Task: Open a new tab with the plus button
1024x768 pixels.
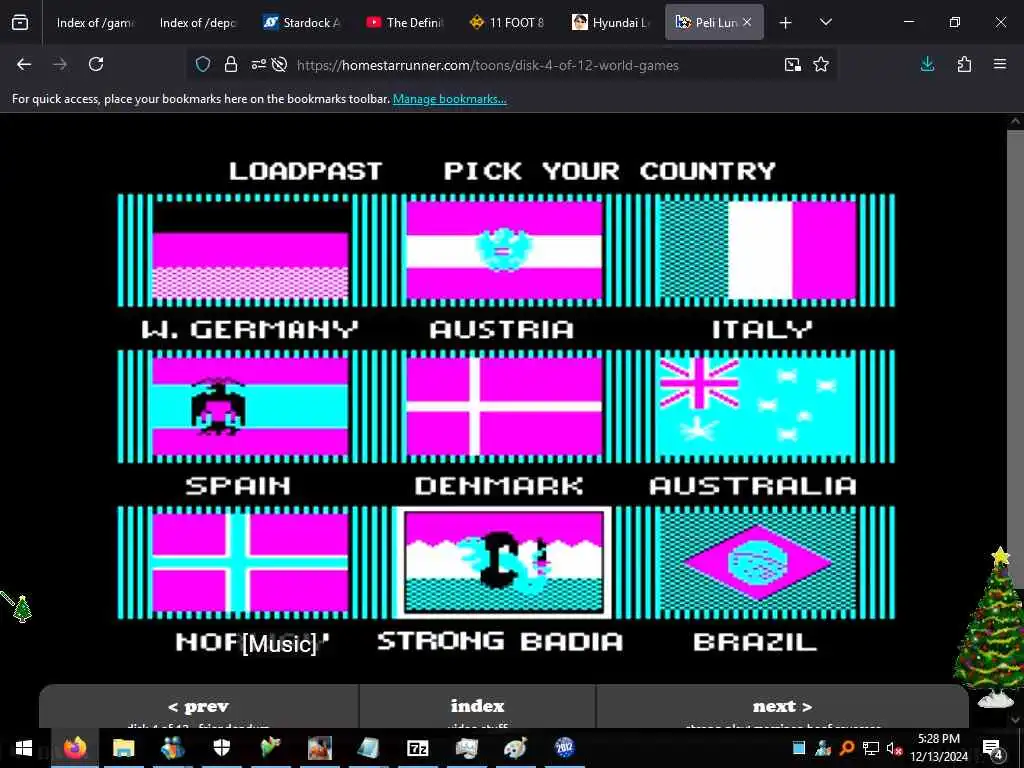Action: pyautogui.click(x=786, y=23)
